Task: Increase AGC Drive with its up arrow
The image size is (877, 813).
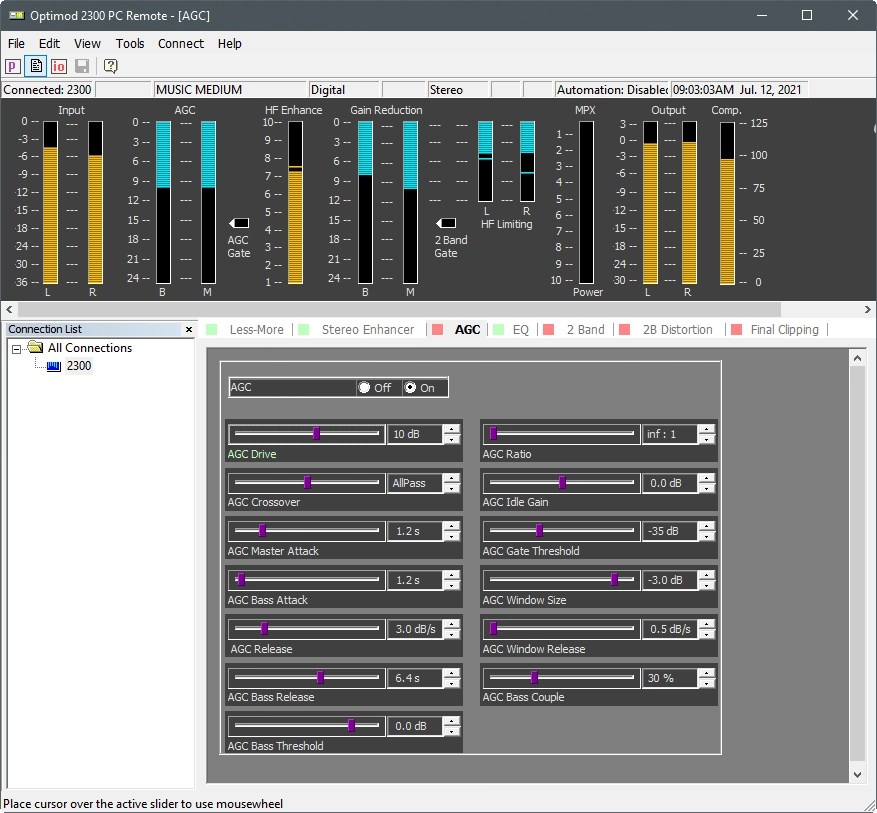Action: point(451,429)
